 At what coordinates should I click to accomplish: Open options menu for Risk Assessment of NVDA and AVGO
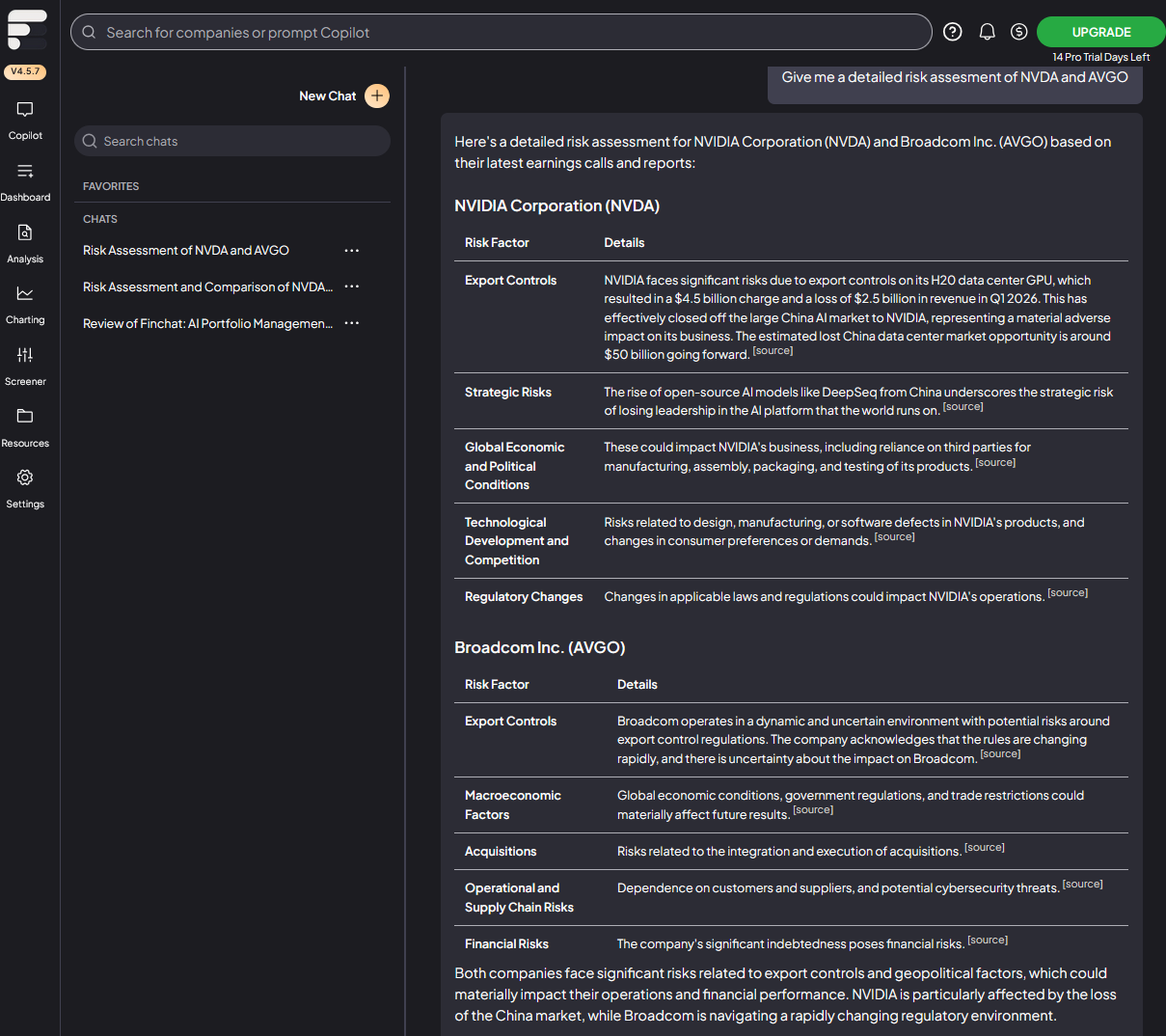(x=352, y=251)
